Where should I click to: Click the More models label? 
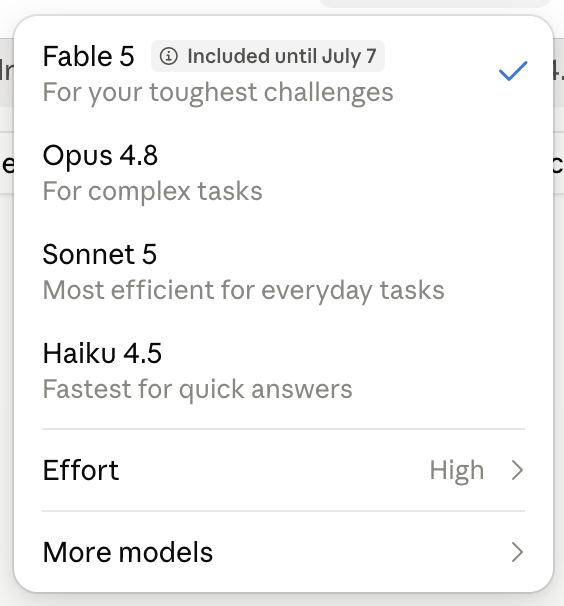click(x=128, y=552)
